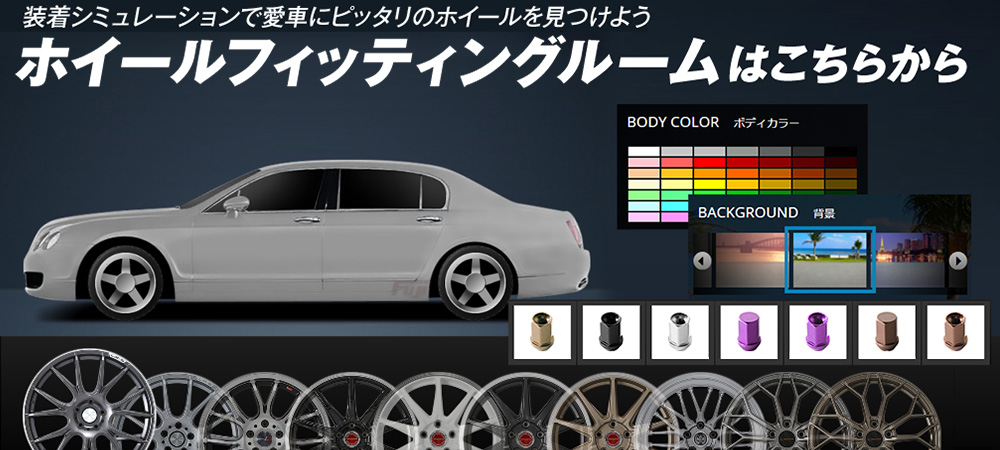This screenshot has width=1000, height=450.
Task: Select the night city skyline background thumbnail
Action: coord(912,260)
